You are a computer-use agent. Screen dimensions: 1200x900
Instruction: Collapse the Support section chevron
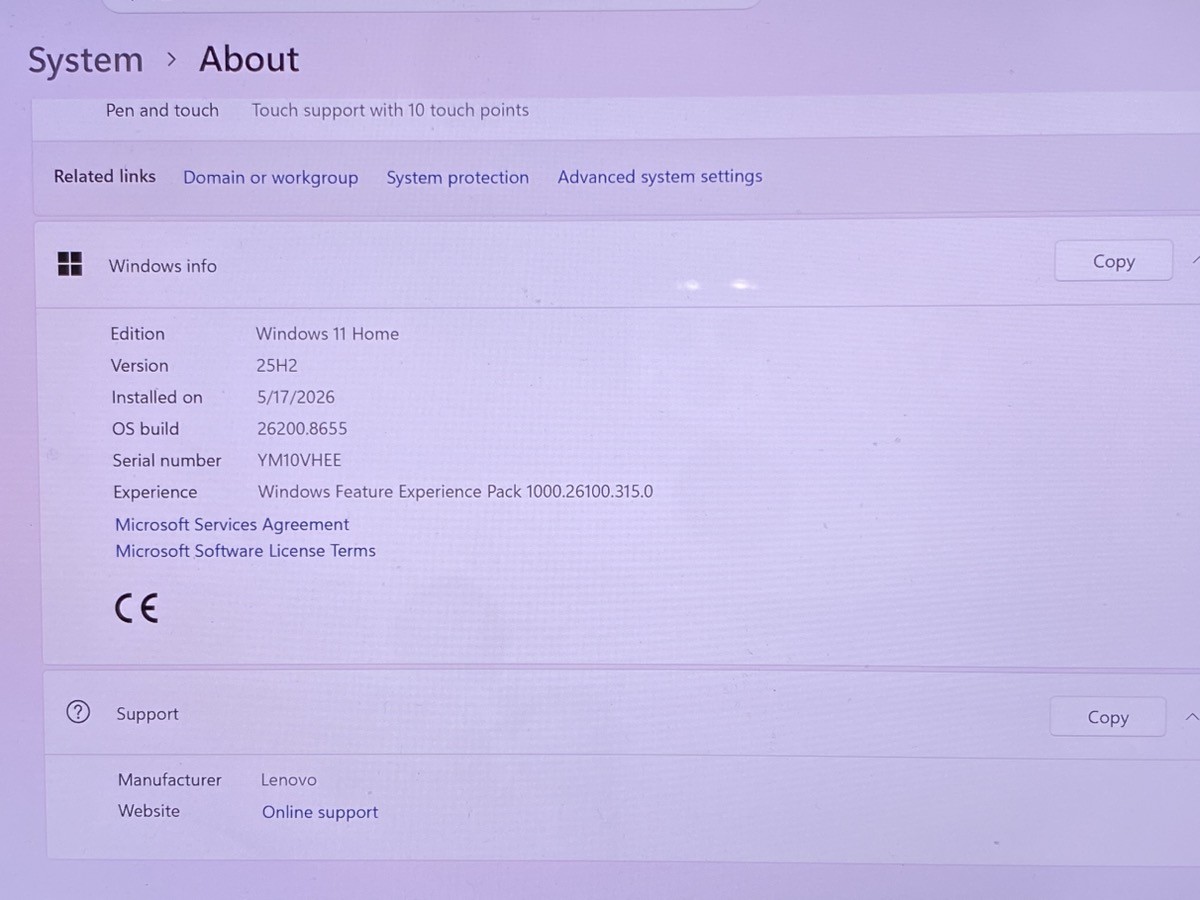tap(1191, 717)
